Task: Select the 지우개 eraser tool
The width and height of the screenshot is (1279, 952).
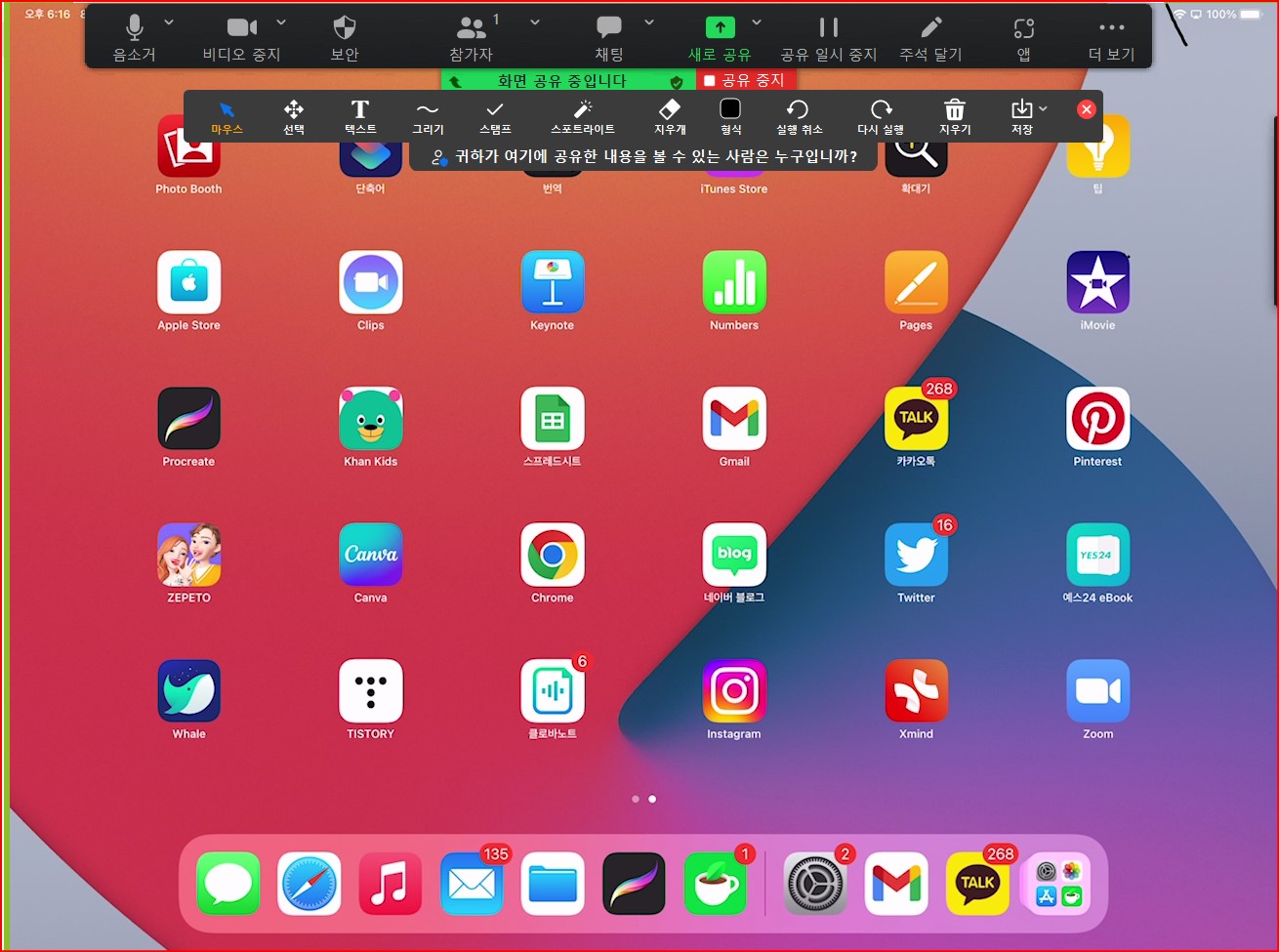Action: coord(670,117)
